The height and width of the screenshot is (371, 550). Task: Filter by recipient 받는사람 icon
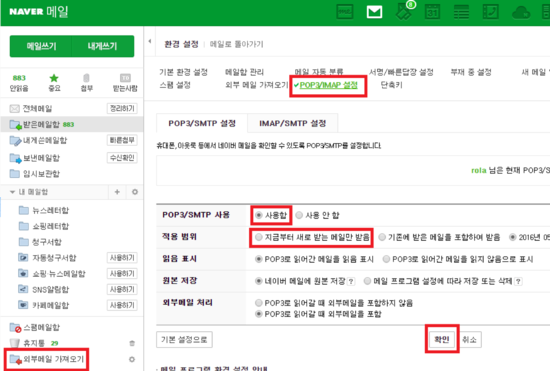point(125,83)
